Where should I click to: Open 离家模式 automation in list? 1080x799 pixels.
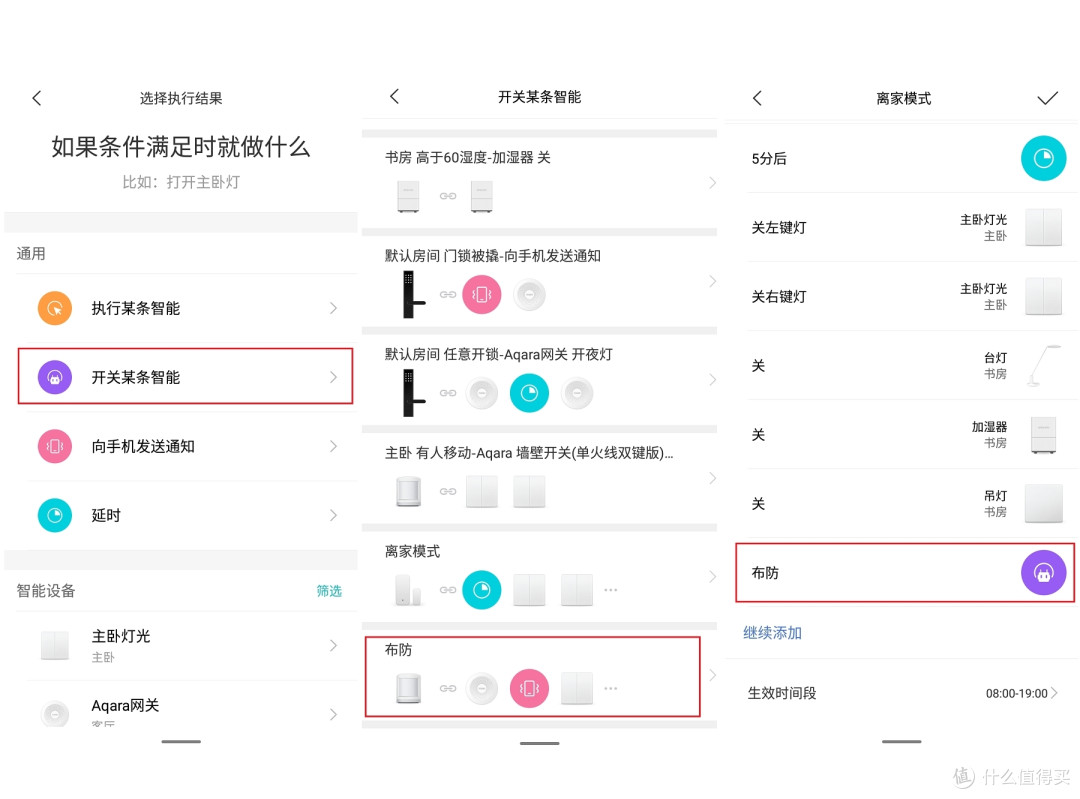[x=539, y=577]
